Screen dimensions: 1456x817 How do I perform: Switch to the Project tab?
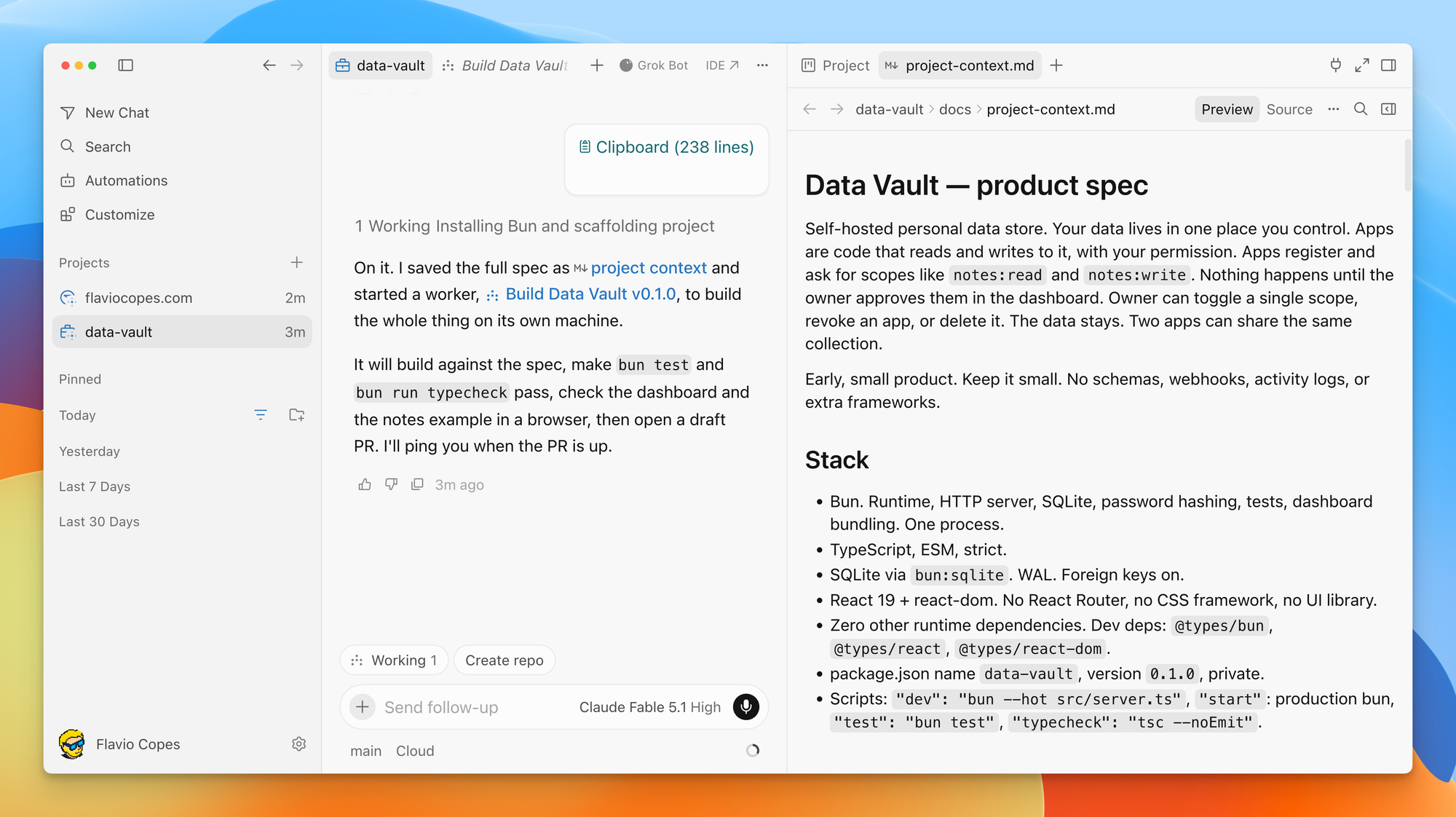(836, 66)
